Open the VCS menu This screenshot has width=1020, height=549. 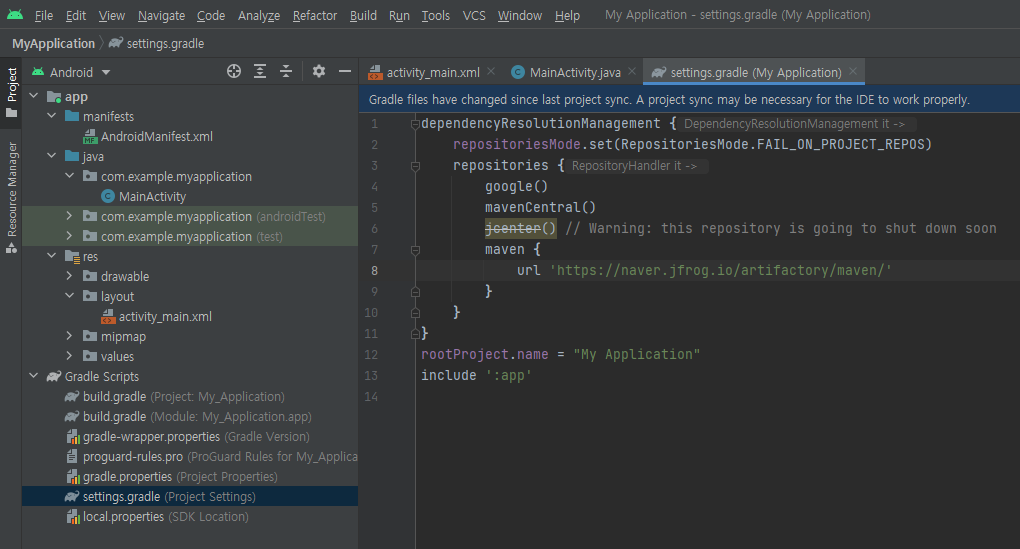[474, 15]
